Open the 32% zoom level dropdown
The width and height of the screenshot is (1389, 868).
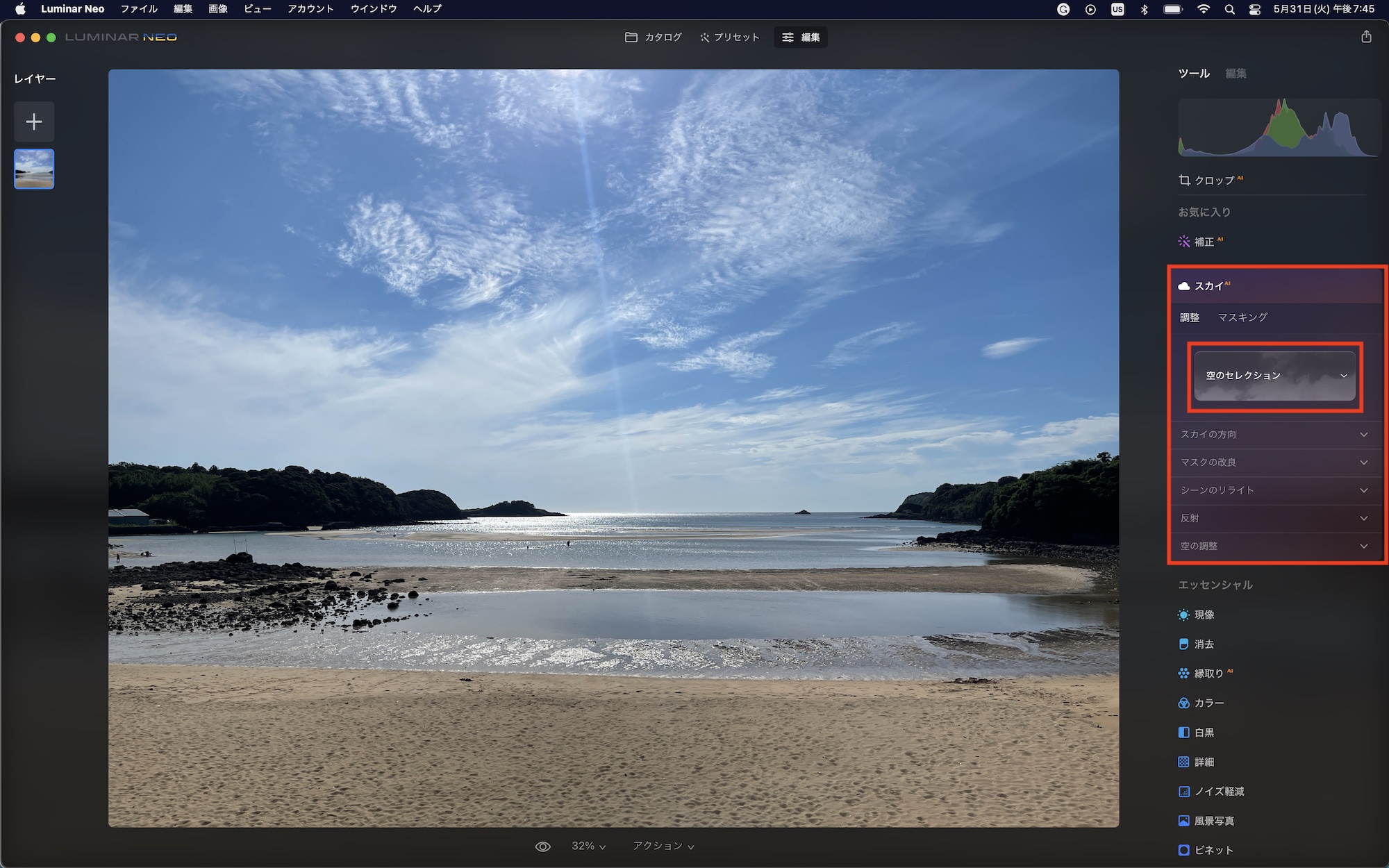coord(588,846)
